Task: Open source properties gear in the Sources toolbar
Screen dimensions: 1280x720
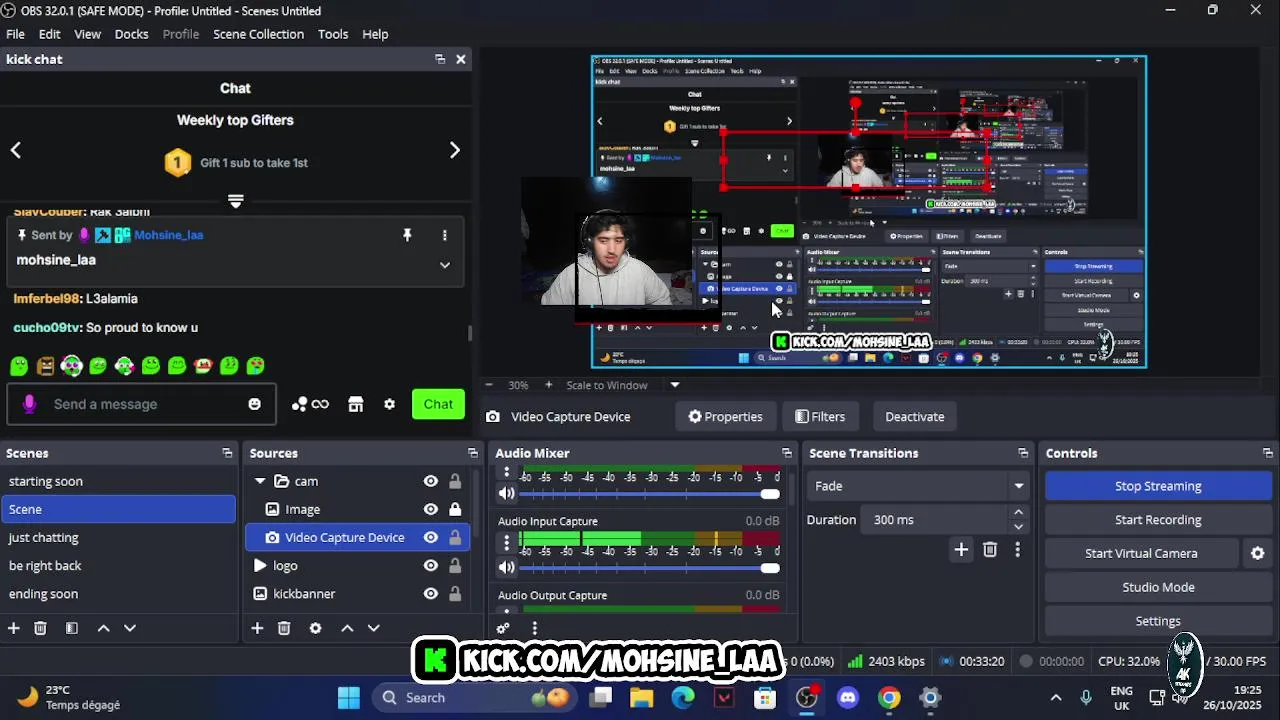Action: pos(315,628)
